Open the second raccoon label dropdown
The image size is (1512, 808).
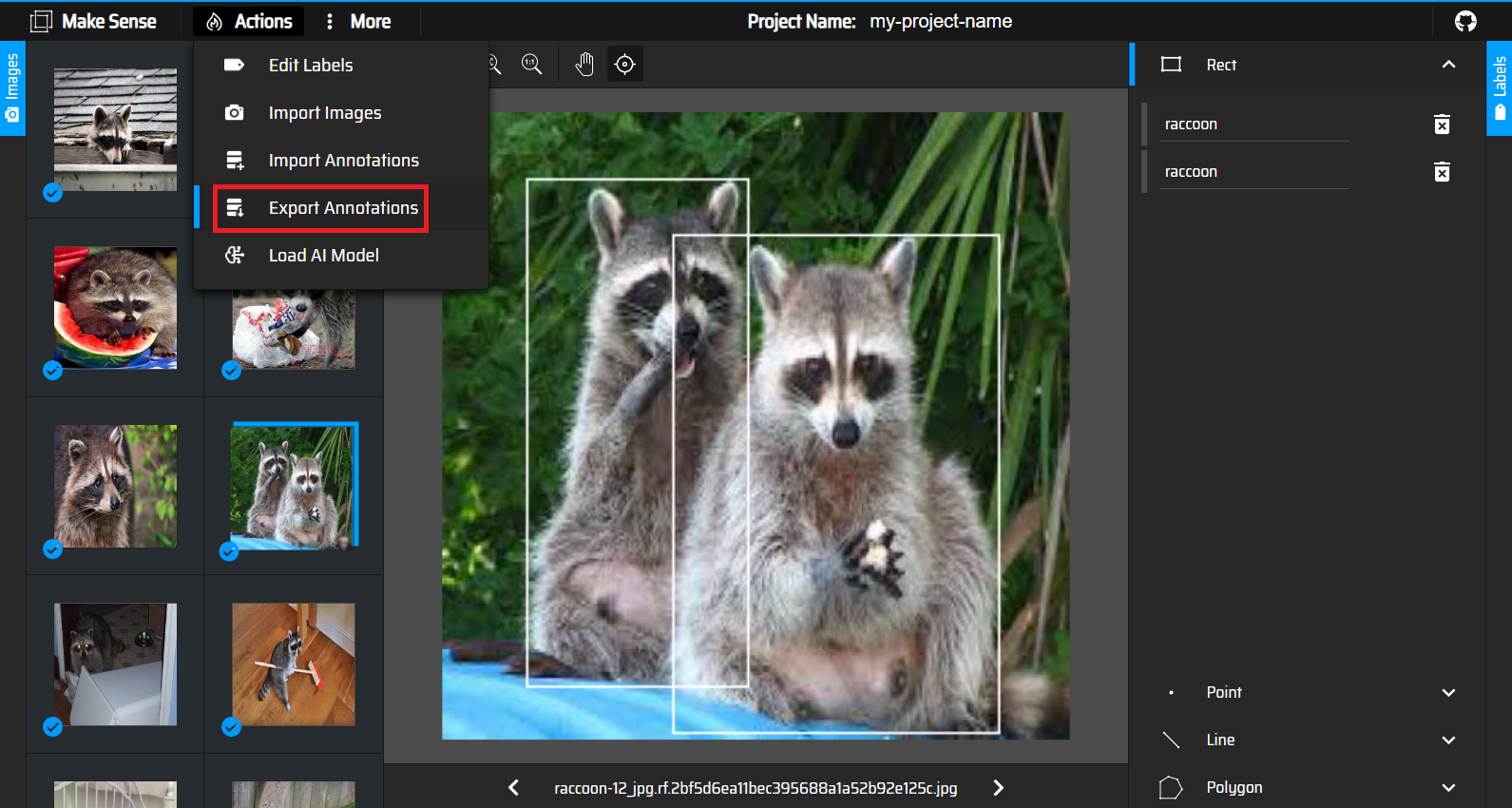(x=1254, y=172)
